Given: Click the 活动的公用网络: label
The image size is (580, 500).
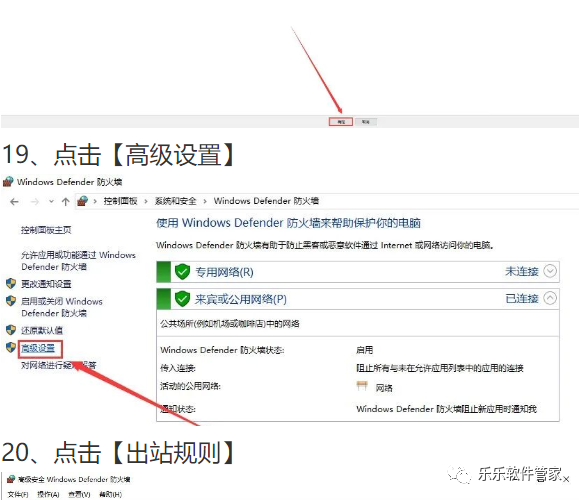Looking at the screenshot, I should pyautogui.click(x=190, y=386).
